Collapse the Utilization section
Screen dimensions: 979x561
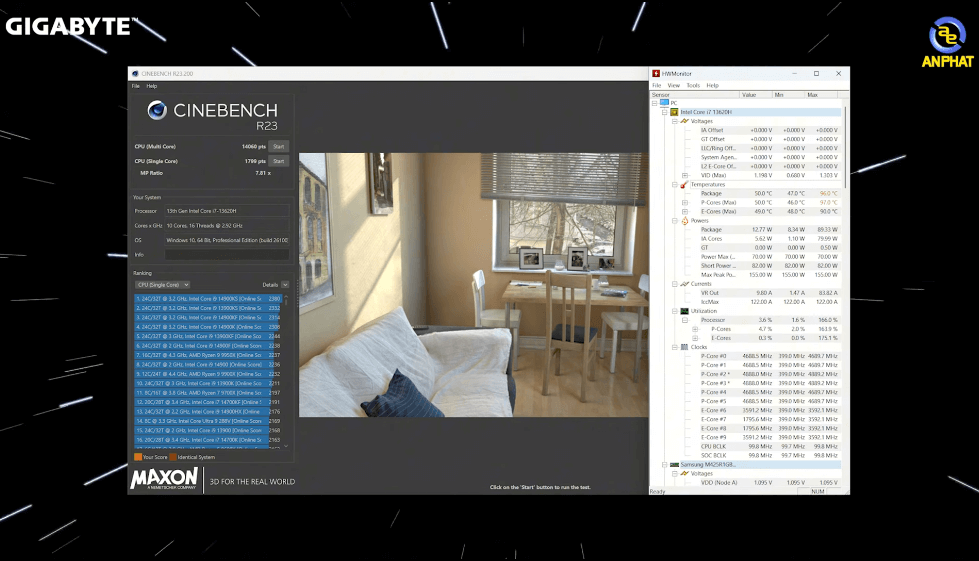(x=675, y=311)
